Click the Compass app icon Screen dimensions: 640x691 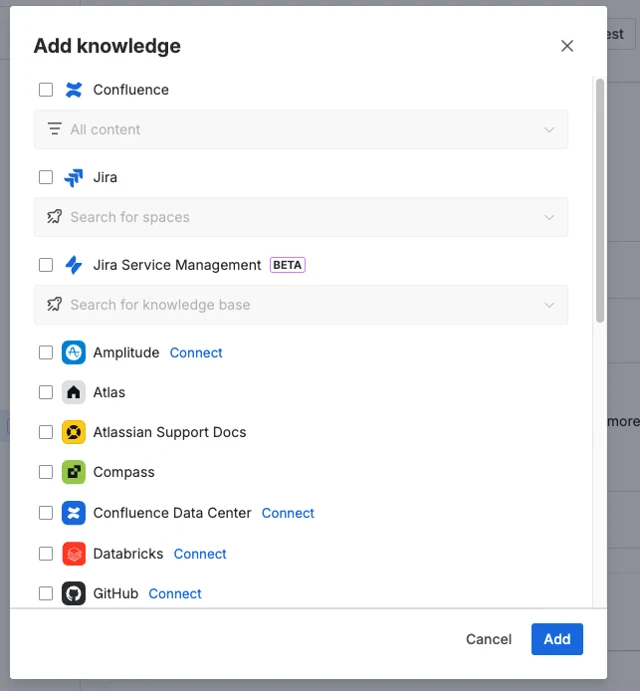tap(74, 472)
